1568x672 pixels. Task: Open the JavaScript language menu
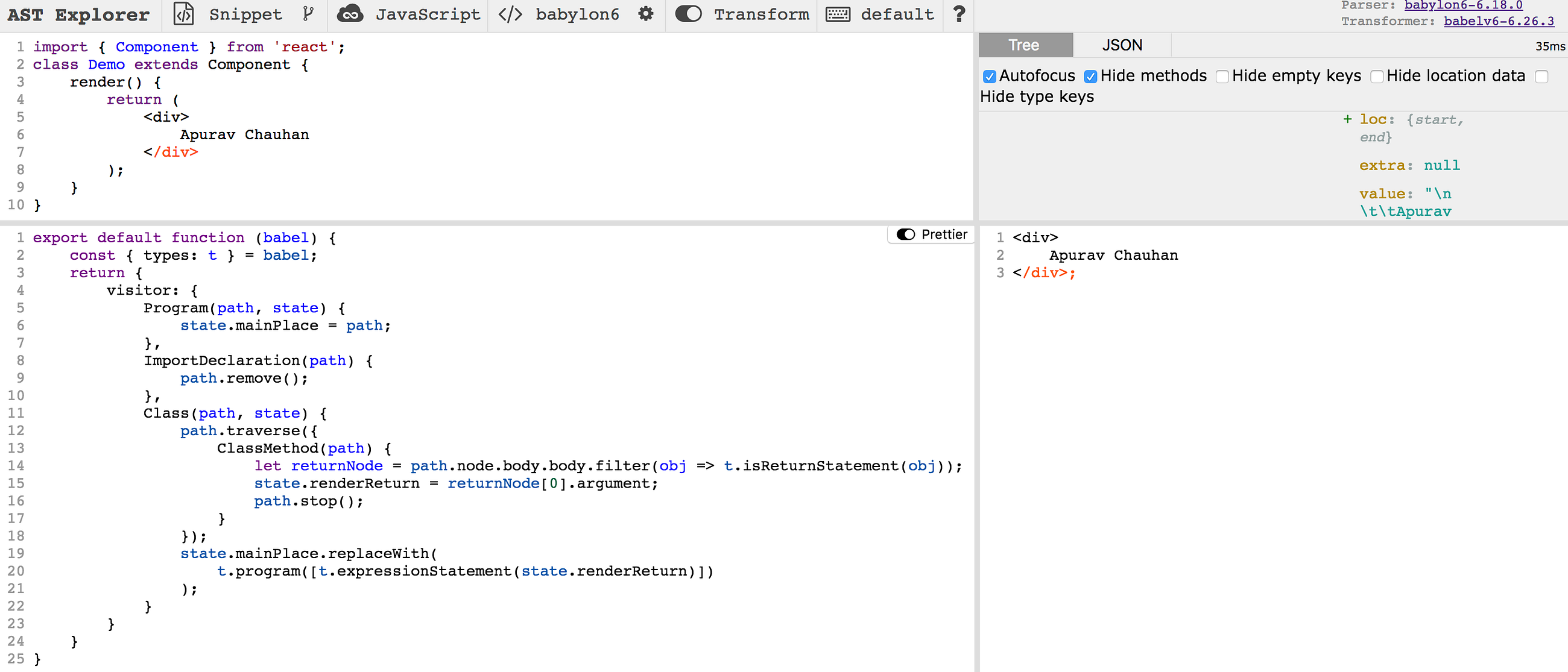[428, 14]
